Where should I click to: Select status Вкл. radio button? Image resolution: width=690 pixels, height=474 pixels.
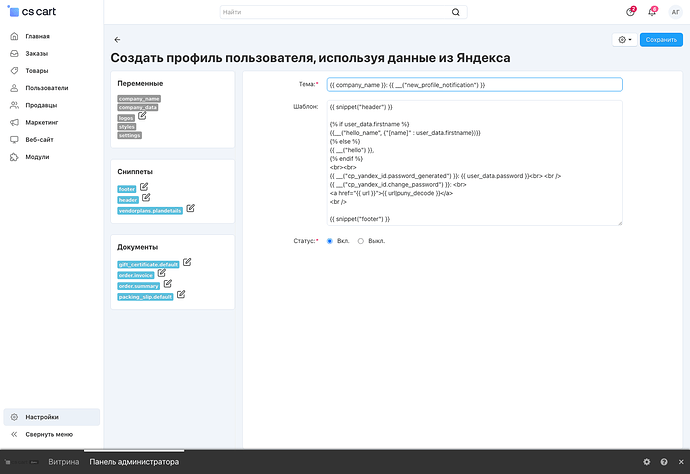coord(330,241)
